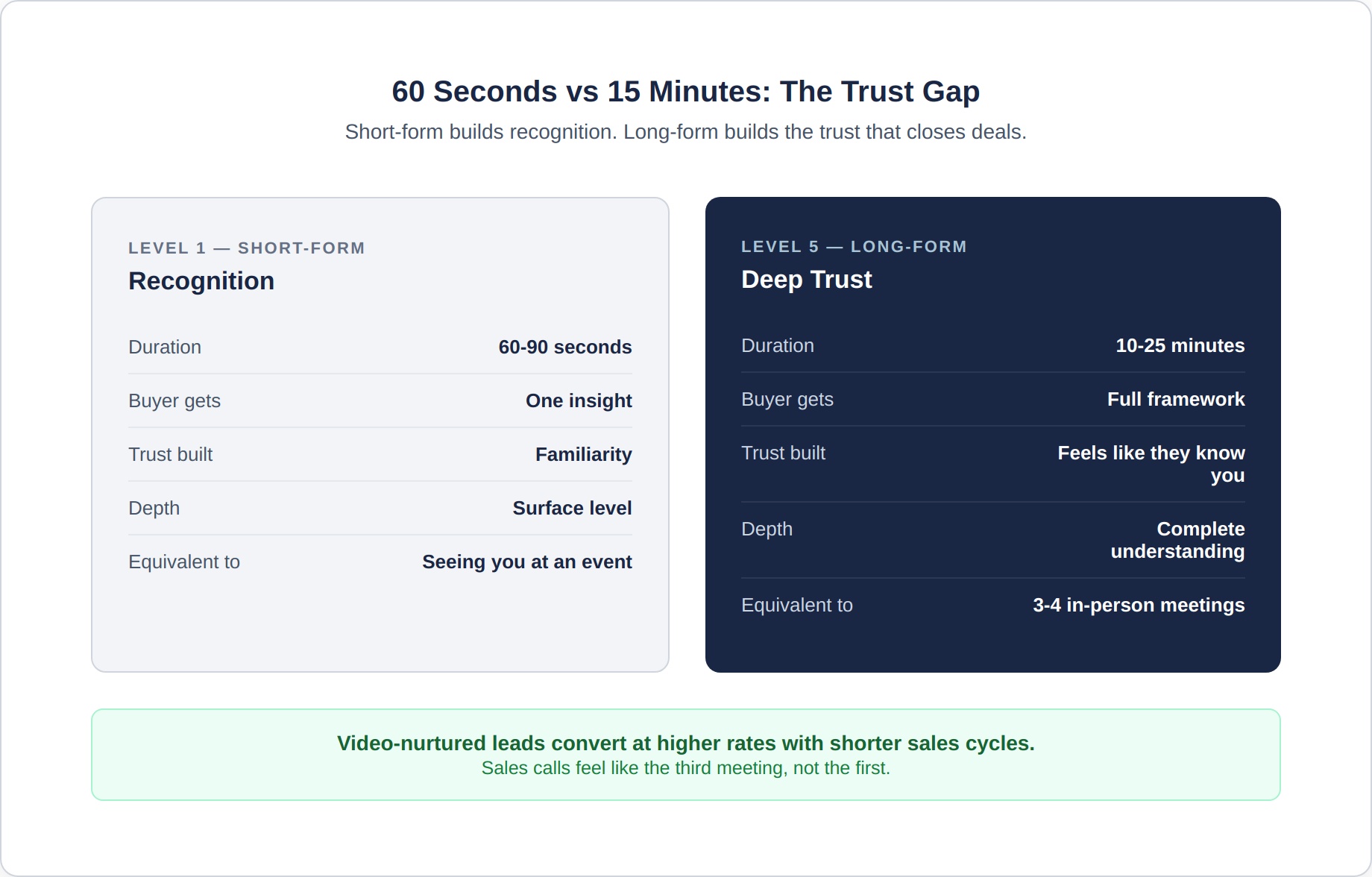Click the '60-90 seconds' duration value

(x=564, y=348)
